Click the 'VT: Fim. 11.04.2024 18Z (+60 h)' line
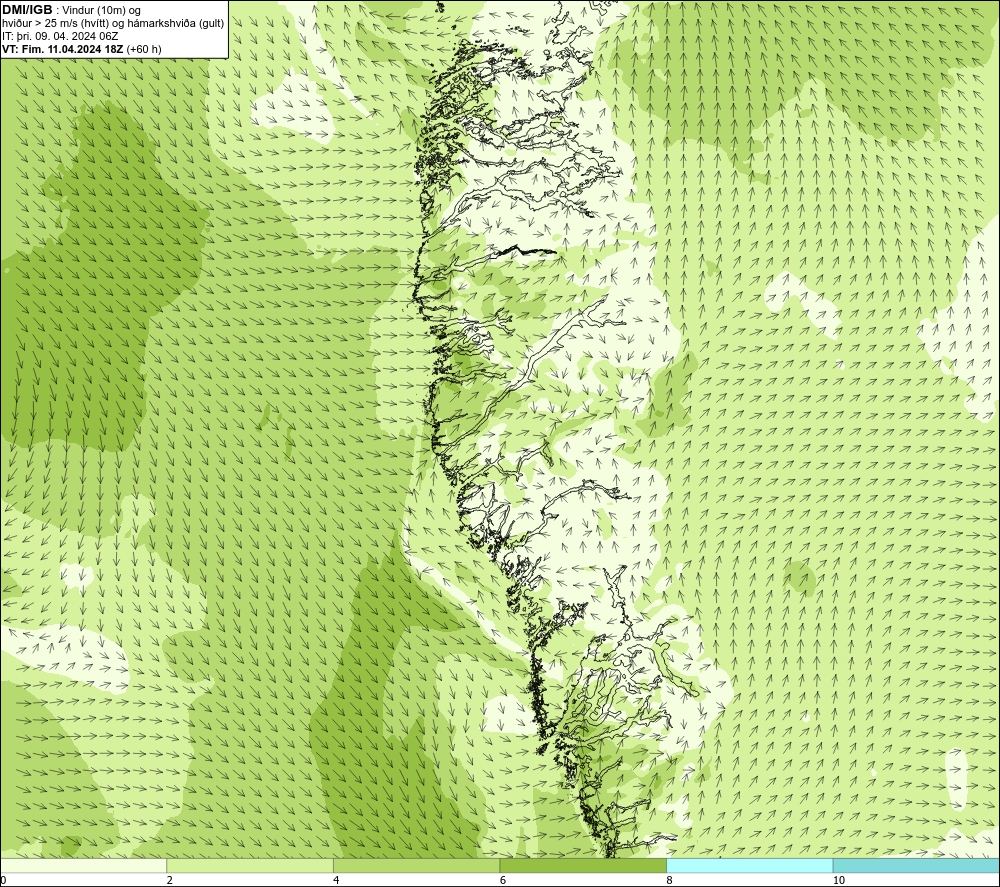Image resolution: width=1000 pixels, height=887 pixels. 82,48
